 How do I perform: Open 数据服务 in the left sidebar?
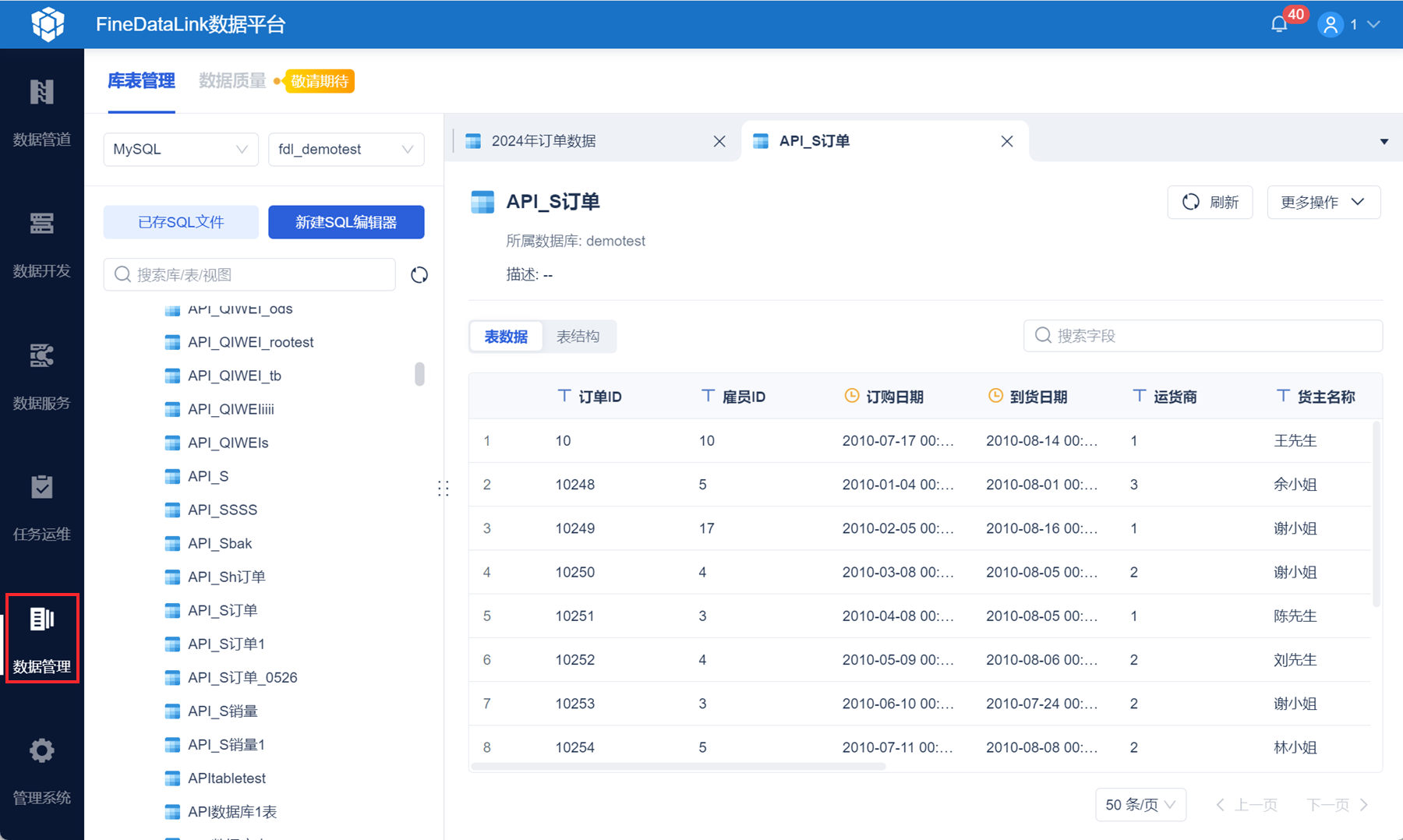[x=42, y=376]
